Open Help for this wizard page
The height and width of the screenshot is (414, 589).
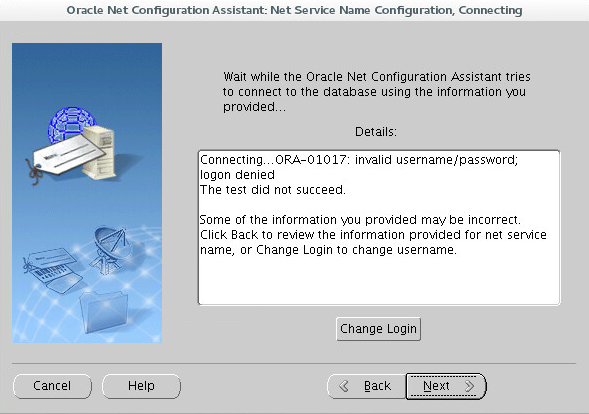[141, 386]
